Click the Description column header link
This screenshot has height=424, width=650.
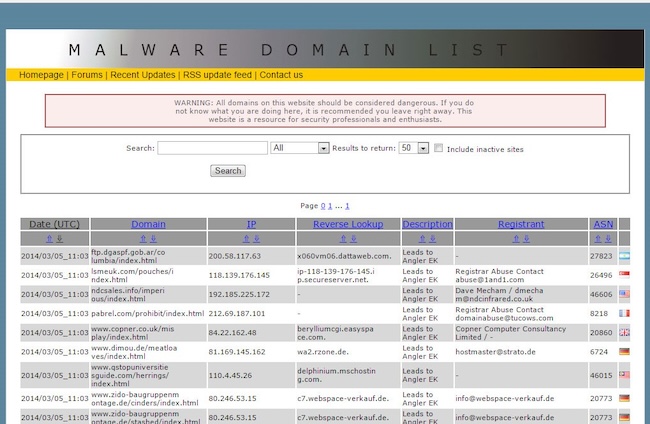[x=427, y=224]
